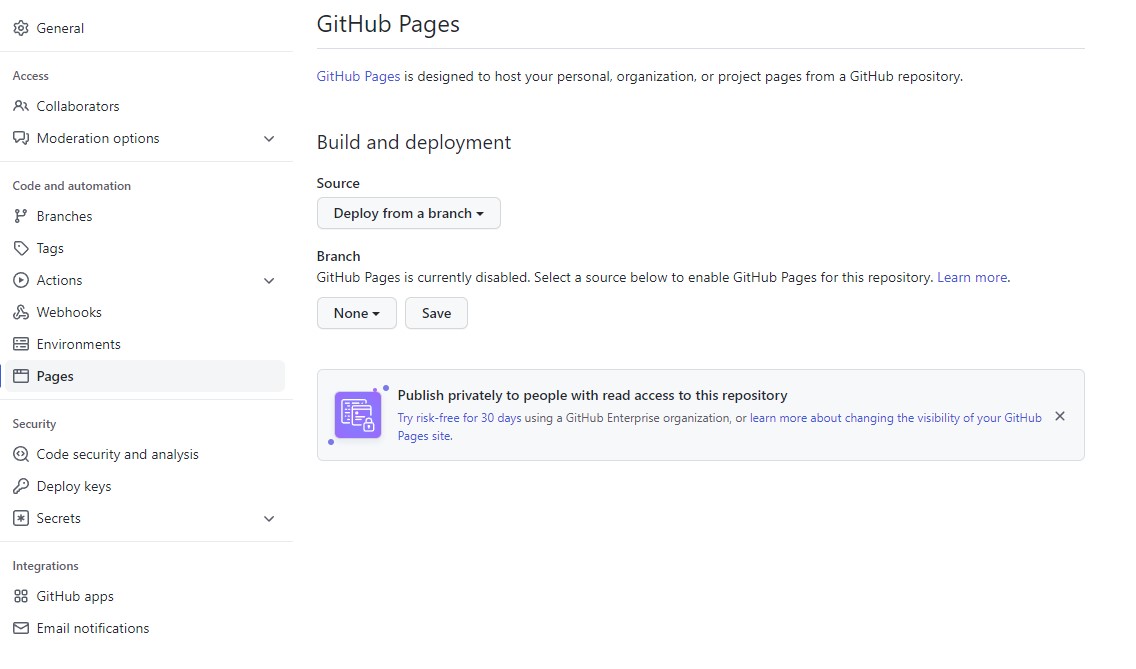Open General settings
Image resolution: width=1136 pixels, height=669 pixels.
coord(145,28)
